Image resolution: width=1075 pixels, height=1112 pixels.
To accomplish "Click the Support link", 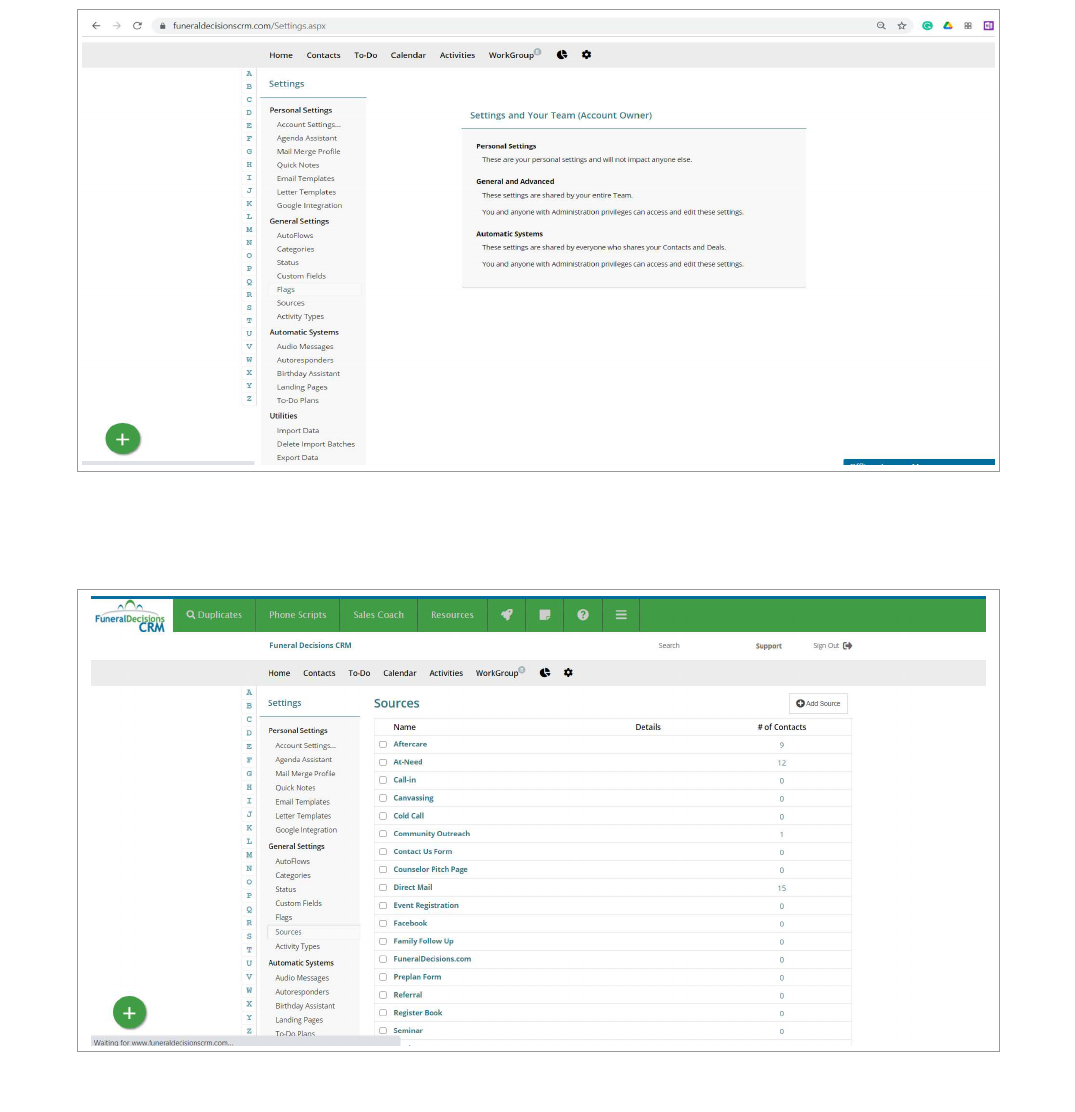I will point(768,646).
